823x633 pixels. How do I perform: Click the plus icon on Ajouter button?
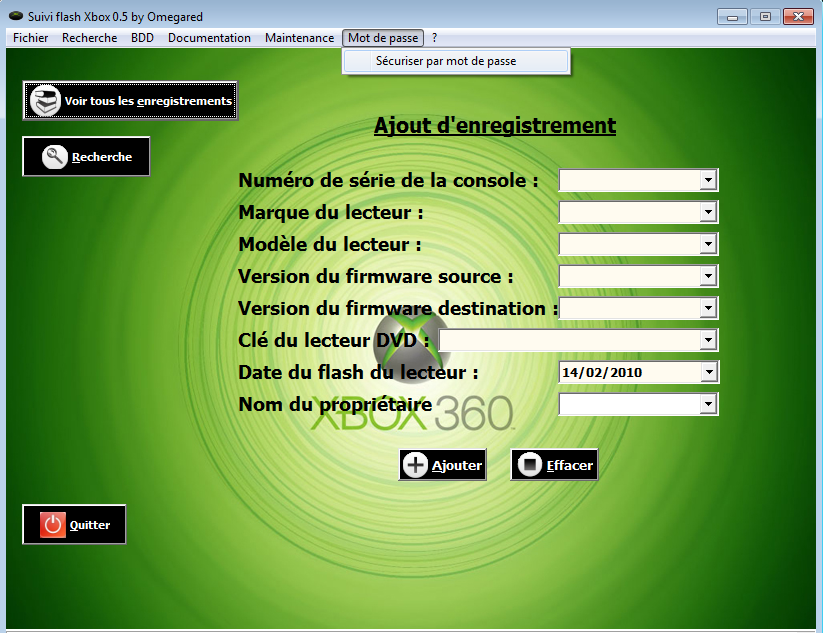pos(415,465)
